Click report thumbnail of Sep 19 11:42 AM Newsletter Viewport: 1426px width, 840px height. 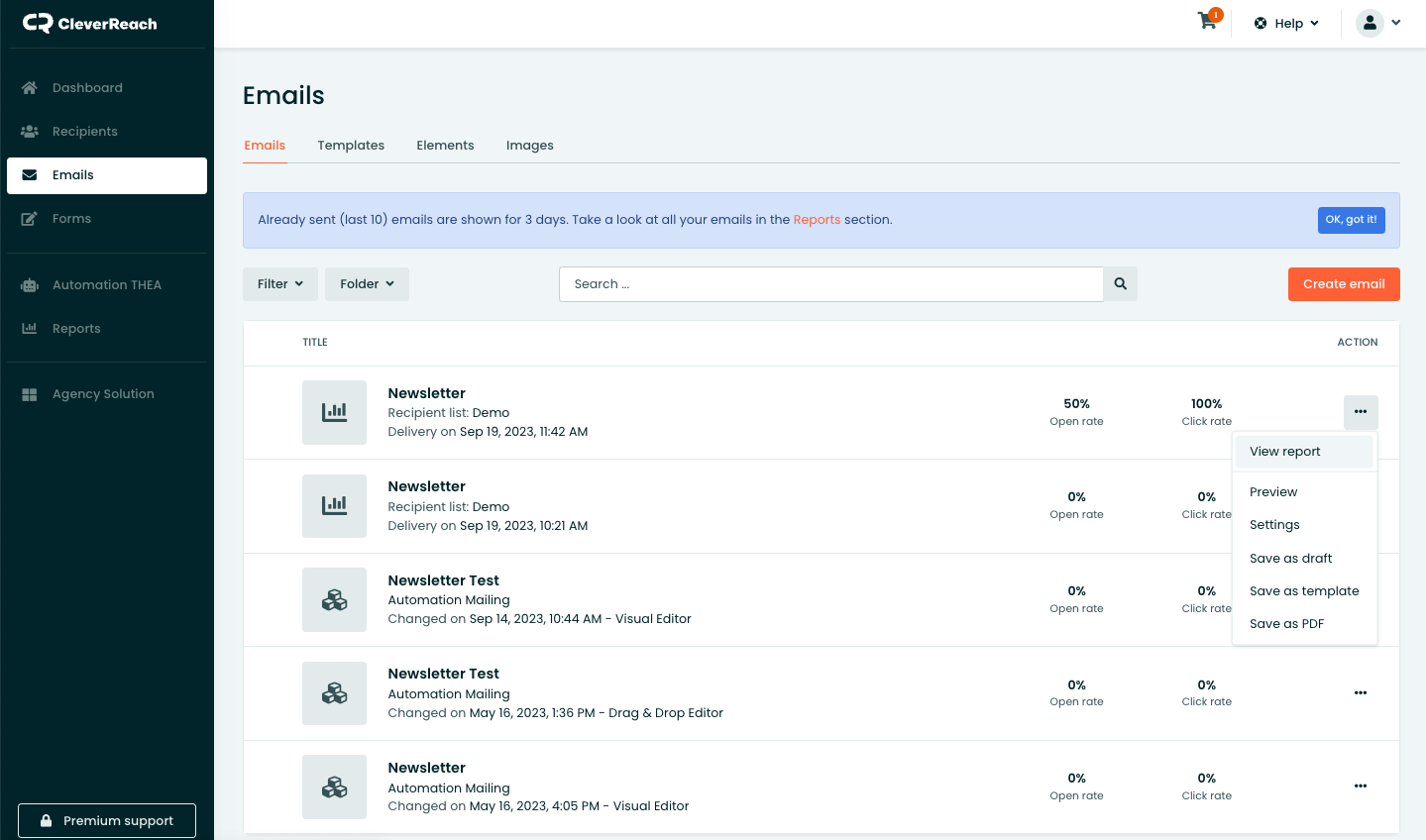coord(335,412)
